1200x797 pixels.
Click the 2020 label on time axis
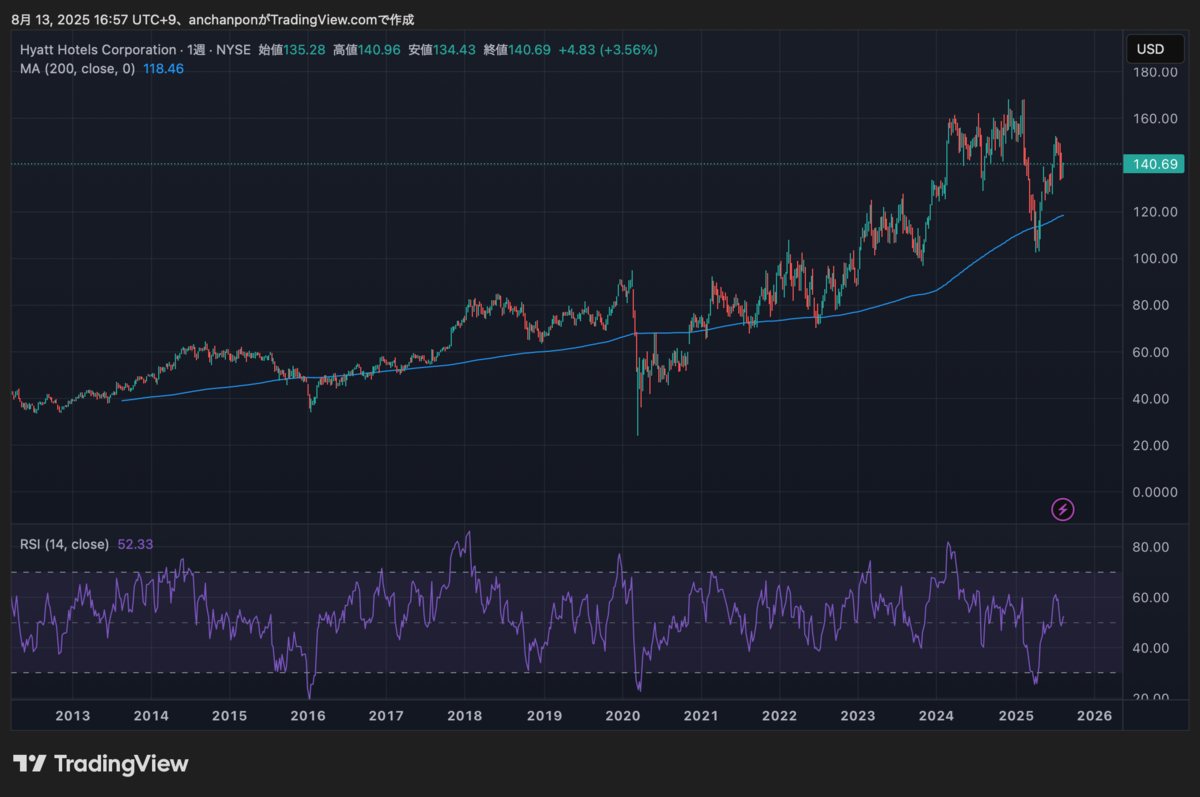pos(623,716)
